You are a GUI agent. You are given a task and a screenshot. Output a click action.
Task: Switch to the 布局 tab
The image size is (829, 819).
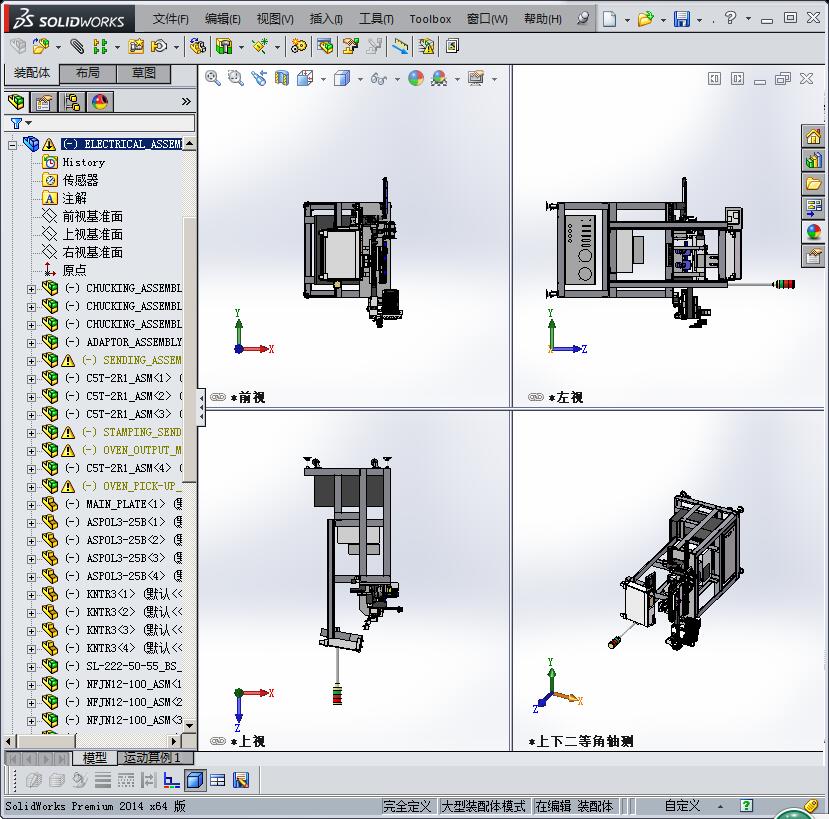click(x=88, y=73)
